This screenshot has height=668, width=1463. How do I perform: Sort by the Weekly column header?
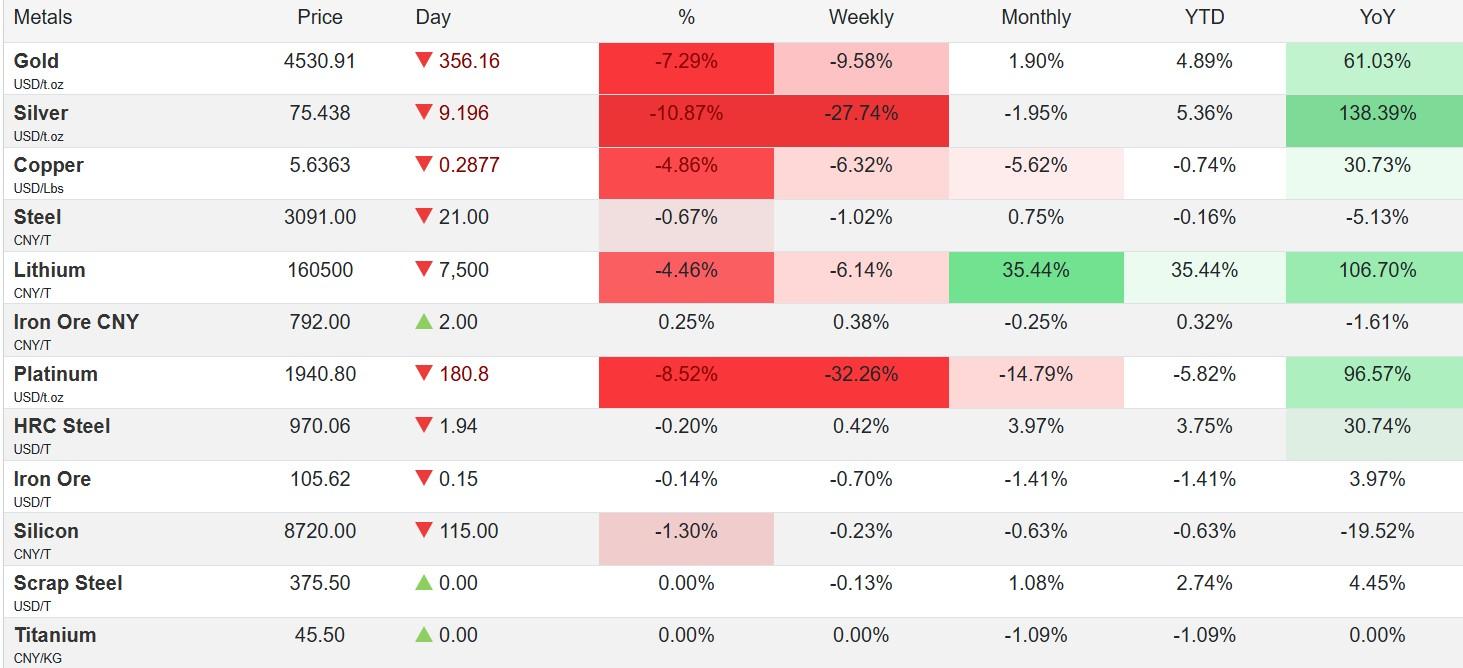point(860,17)
